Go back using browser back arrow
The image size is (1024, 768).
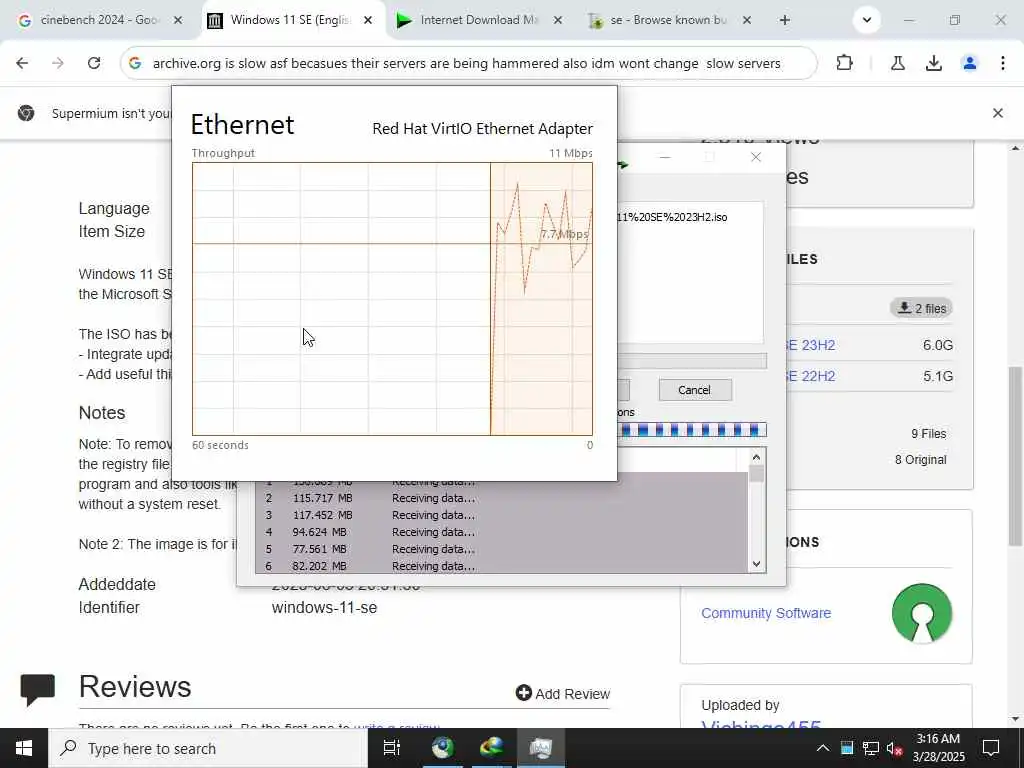[22, 63]
